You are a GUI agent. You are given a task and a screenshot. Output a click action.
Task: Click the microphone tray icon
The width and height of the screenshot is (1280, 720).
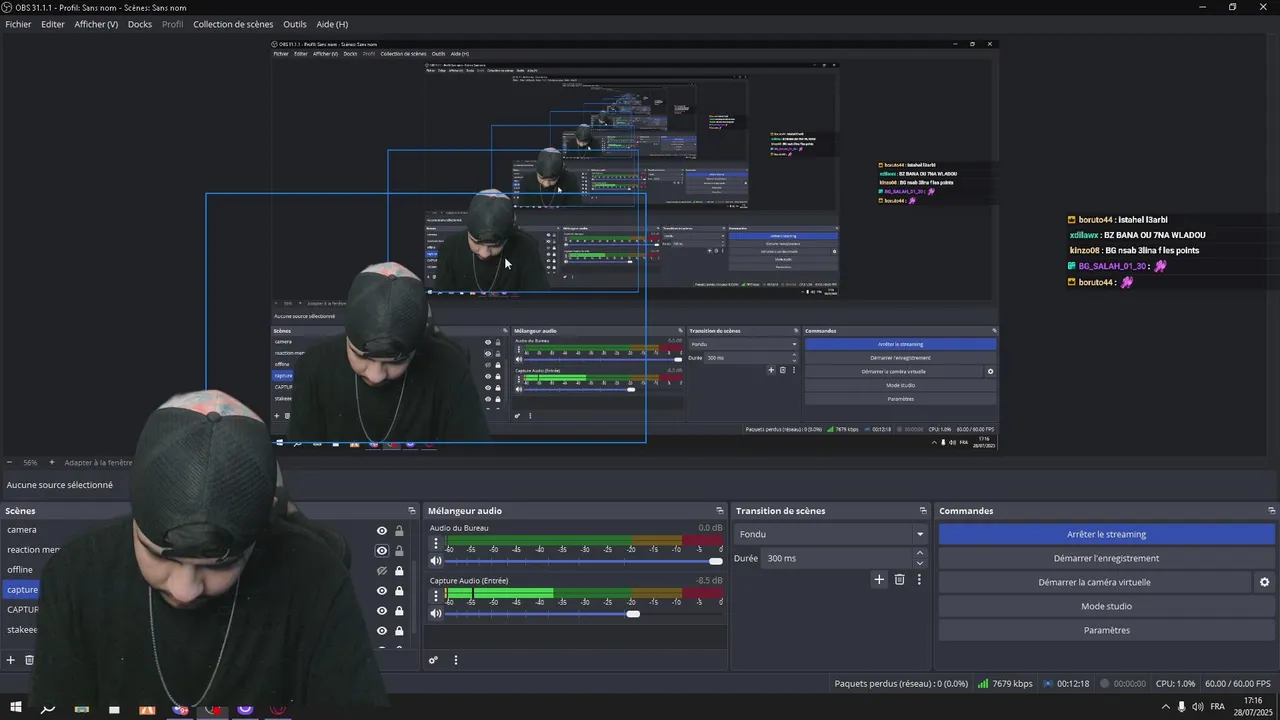1182,707
